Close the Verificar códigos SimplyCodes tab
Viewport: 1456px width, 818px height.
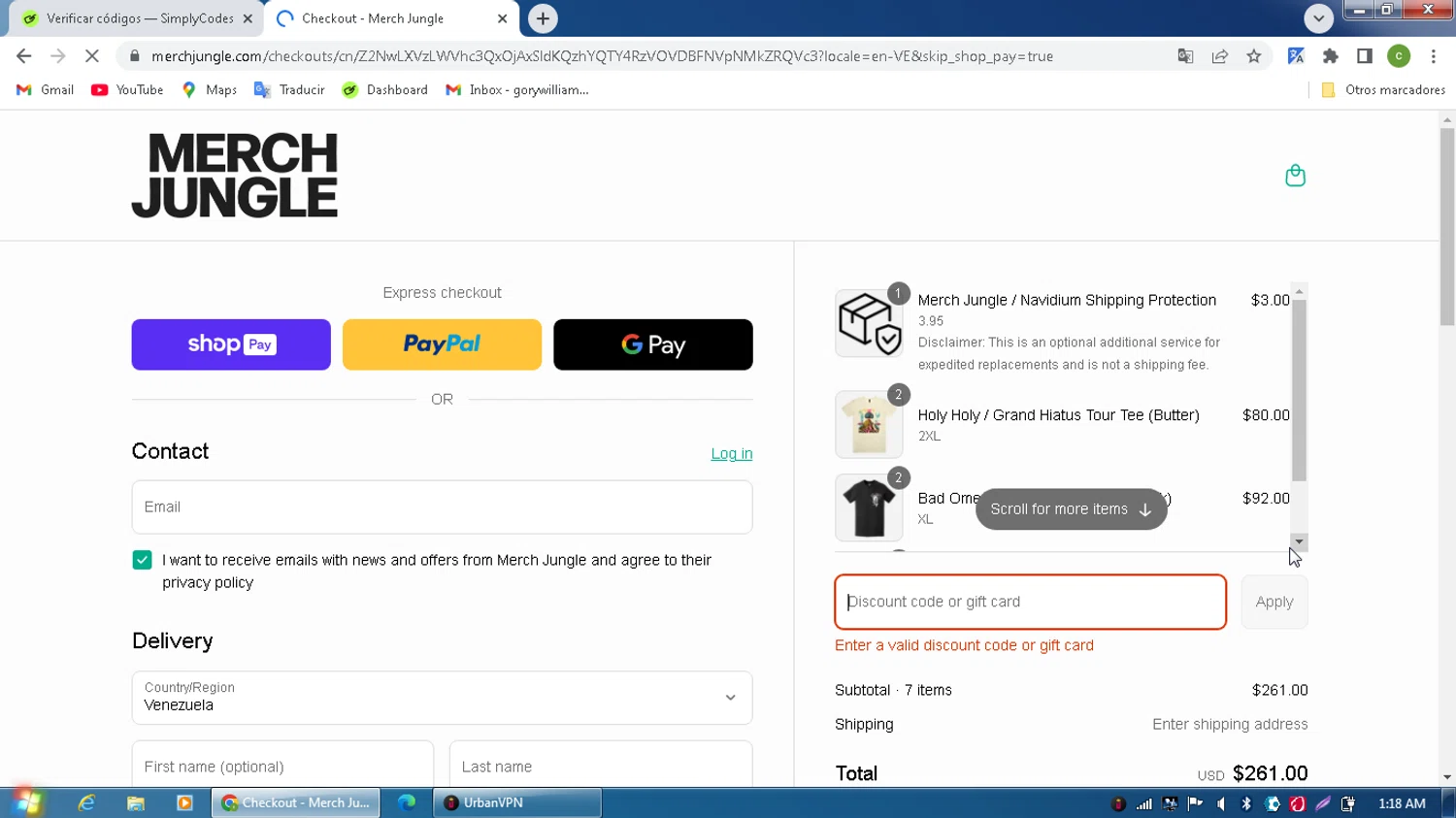(248, 18)
